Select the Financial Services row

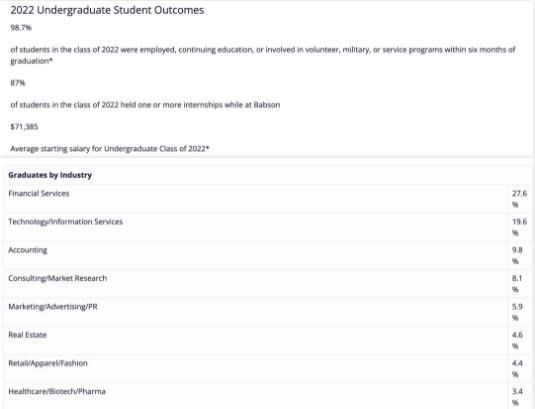click(x=268, y=199)
